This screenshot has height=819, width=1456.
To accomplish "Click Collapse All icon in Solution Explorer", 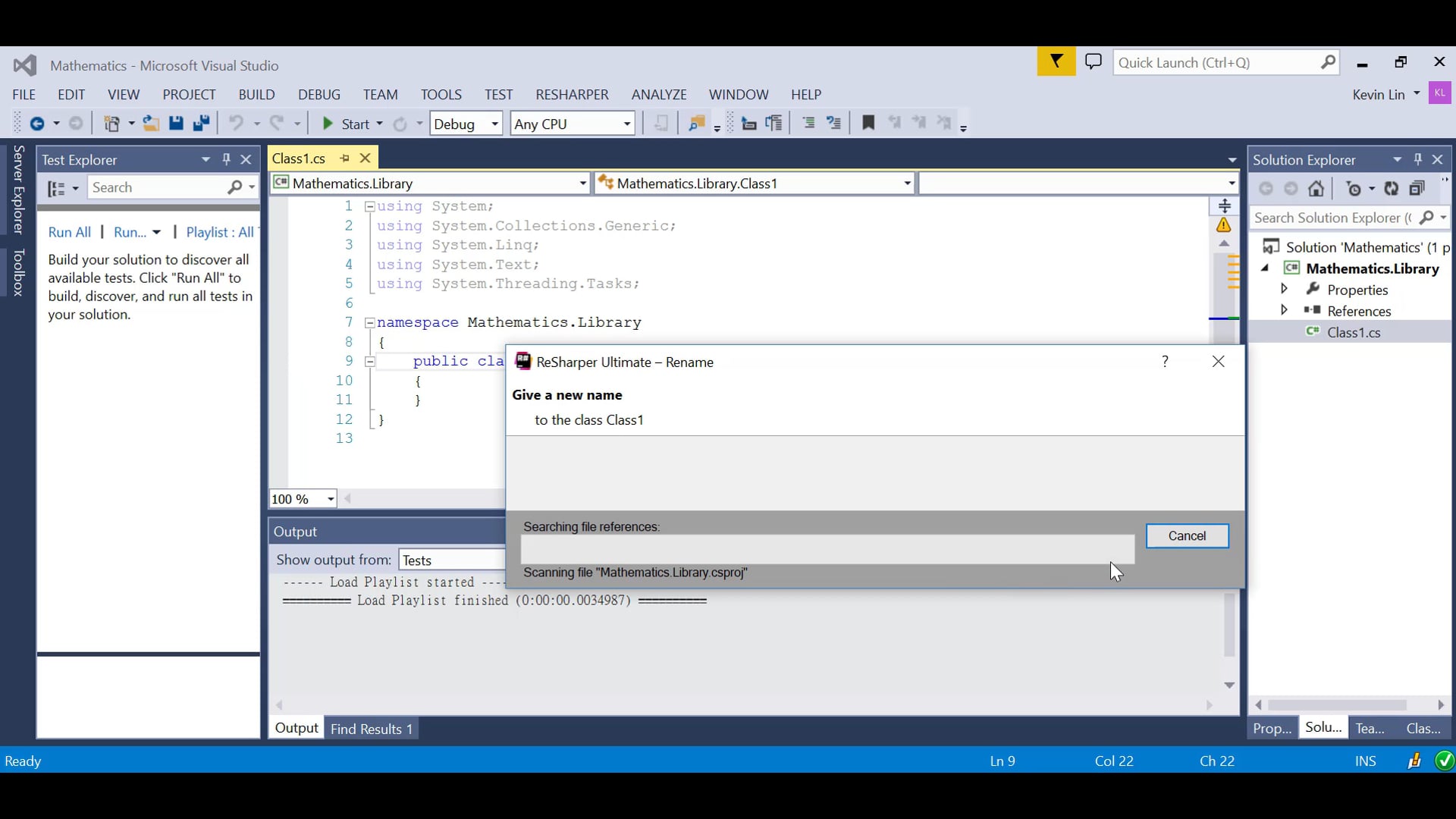I will (x=1417, y=189).
